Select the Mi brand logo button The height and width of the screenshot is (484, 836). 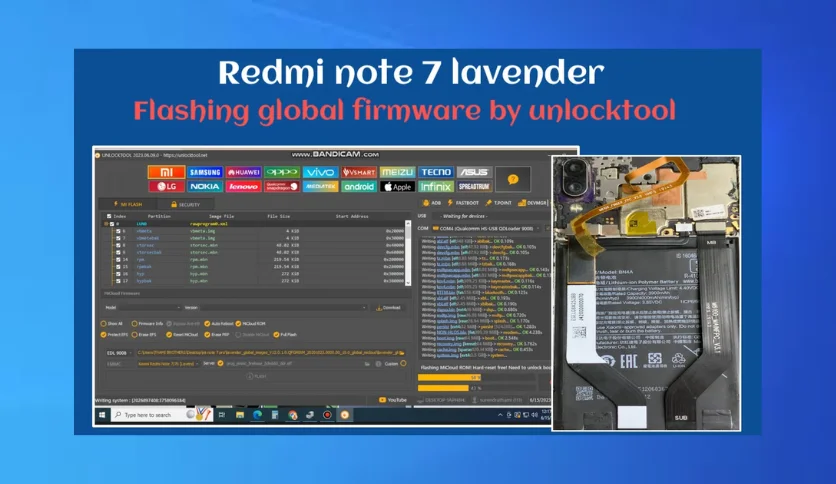(166, 172)
